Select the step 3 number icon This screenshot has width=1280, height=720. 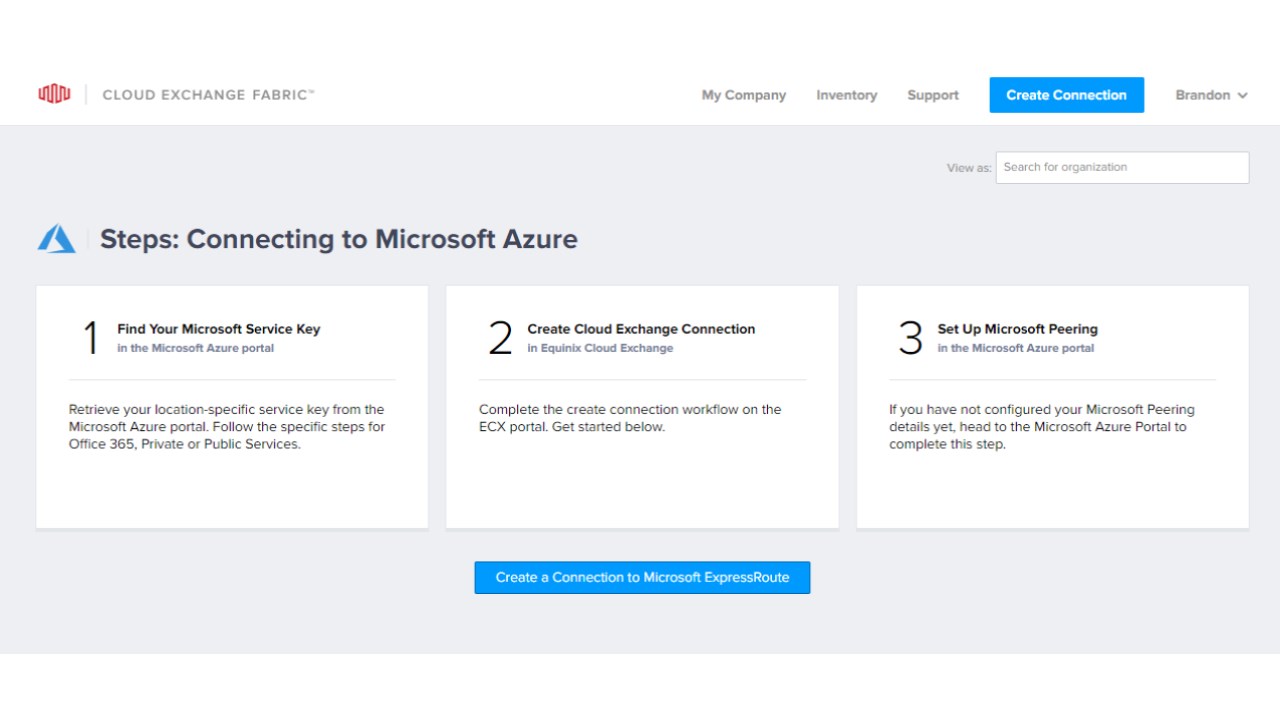point(910,338)
